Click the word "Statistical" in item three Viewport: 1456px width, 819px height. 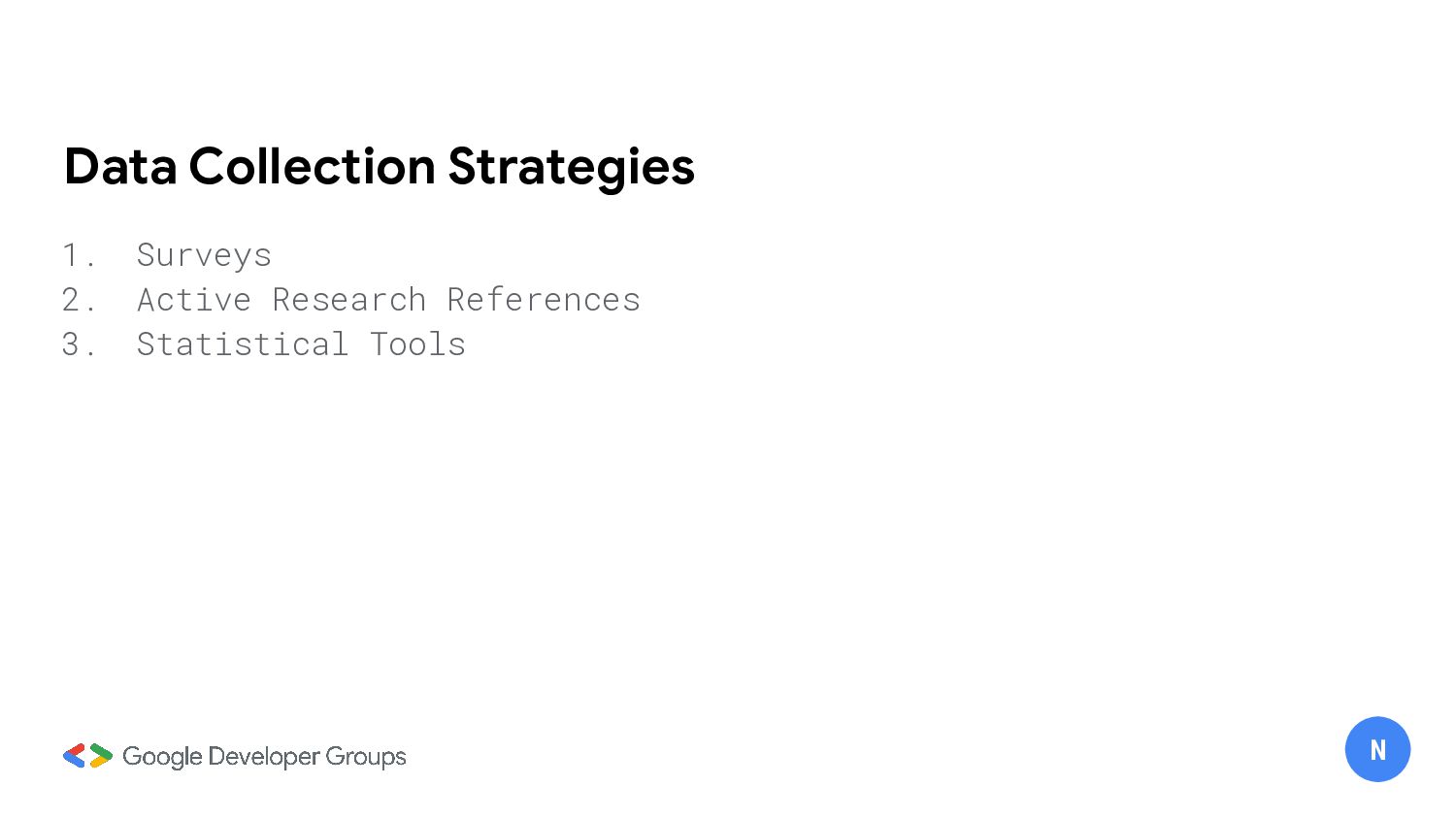243,344
